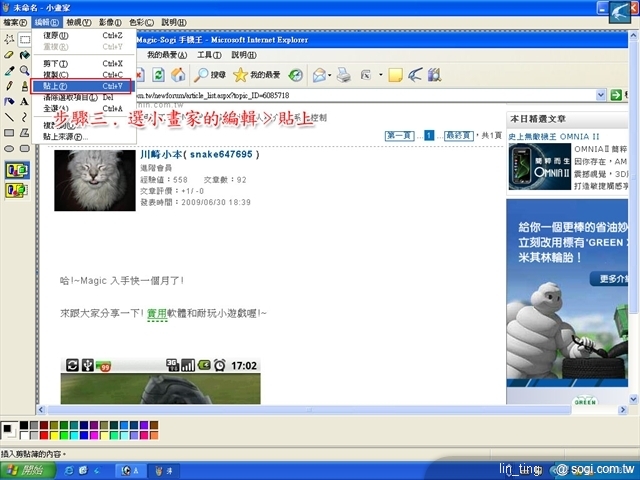Pick the Polygon shape tool
The image size is (640, 480).
tap(25, 133)
